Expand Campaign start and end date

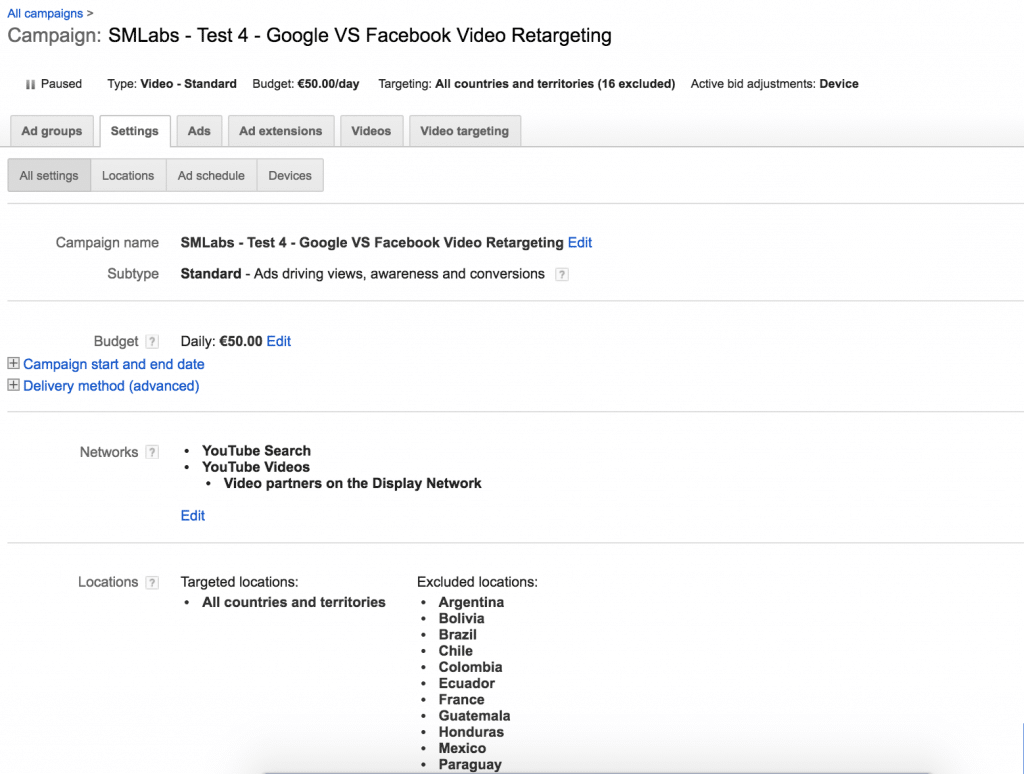coord(13,363)
